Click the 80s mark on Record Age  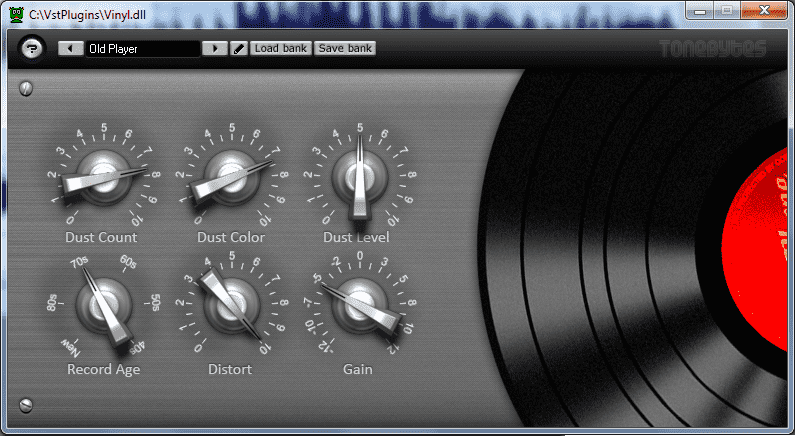(x=52, y=304)
